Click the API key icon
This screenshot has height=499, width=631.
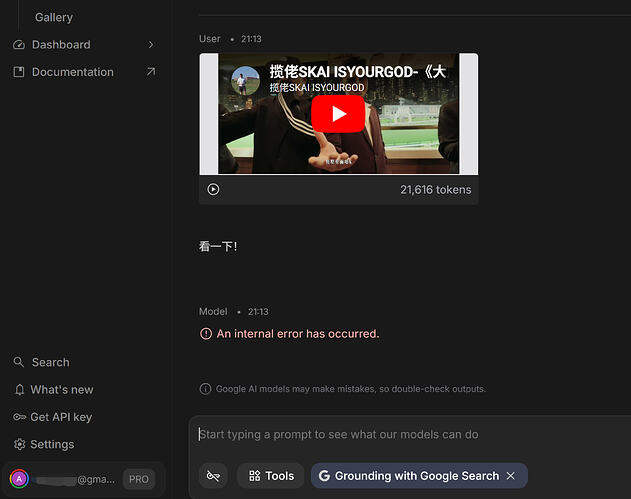pyautogui.click(x=19, y=417)
